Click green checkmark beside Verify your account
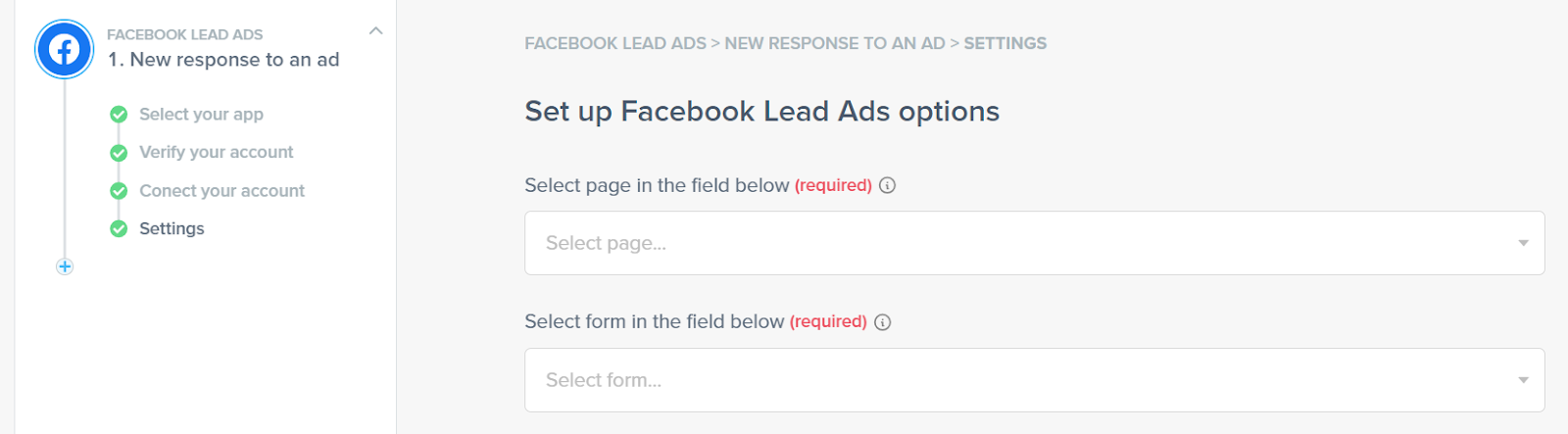Viewport: 1568px width, 434px height. (119, 153)
